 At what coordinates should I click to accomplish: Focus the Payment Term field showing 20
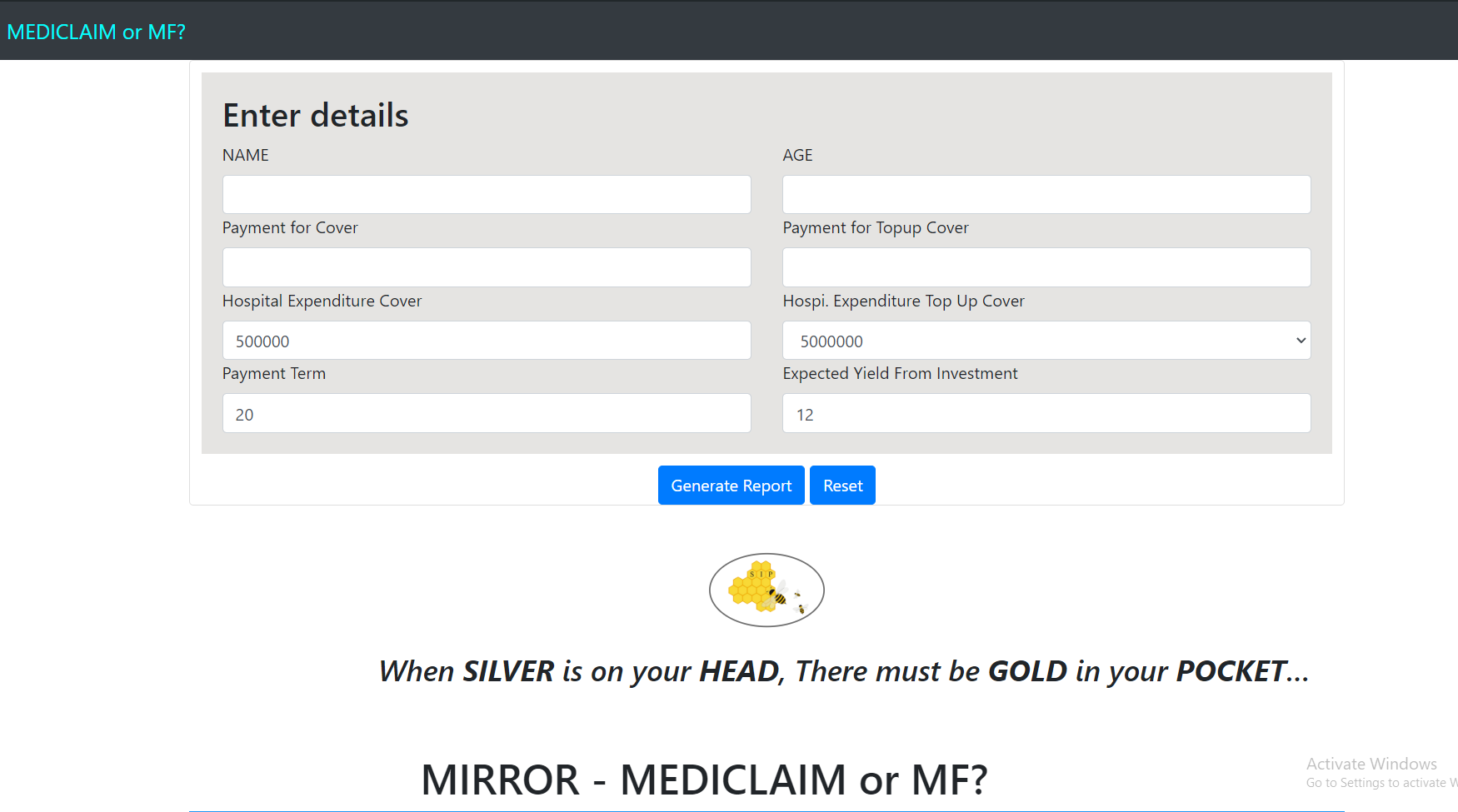pyautogui.click(x=486, y=414)
